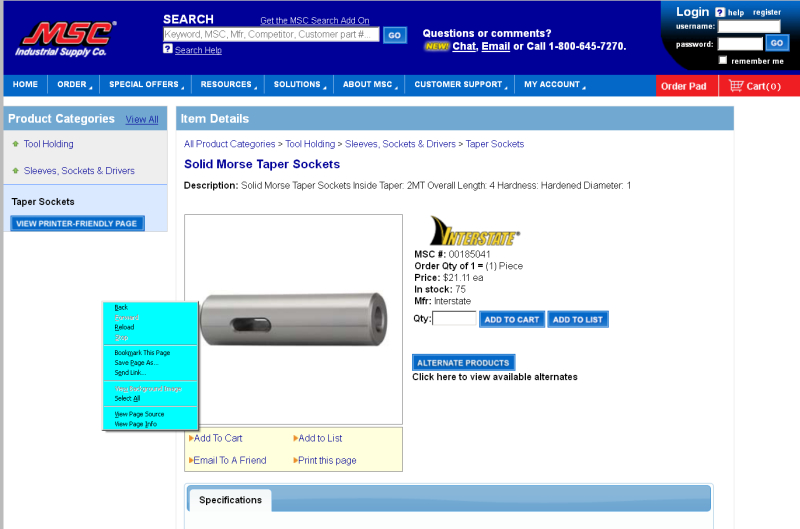Click the Taper Sockets breadcrumb link
800x529 pixels.
click(494, 144)
